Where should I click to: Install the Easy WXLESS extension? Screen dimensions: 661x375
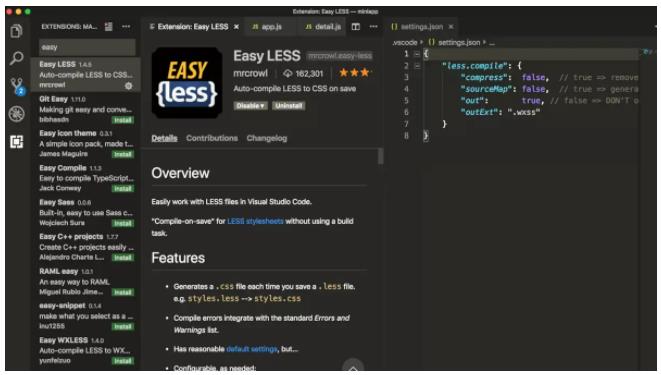click(123, 361)
